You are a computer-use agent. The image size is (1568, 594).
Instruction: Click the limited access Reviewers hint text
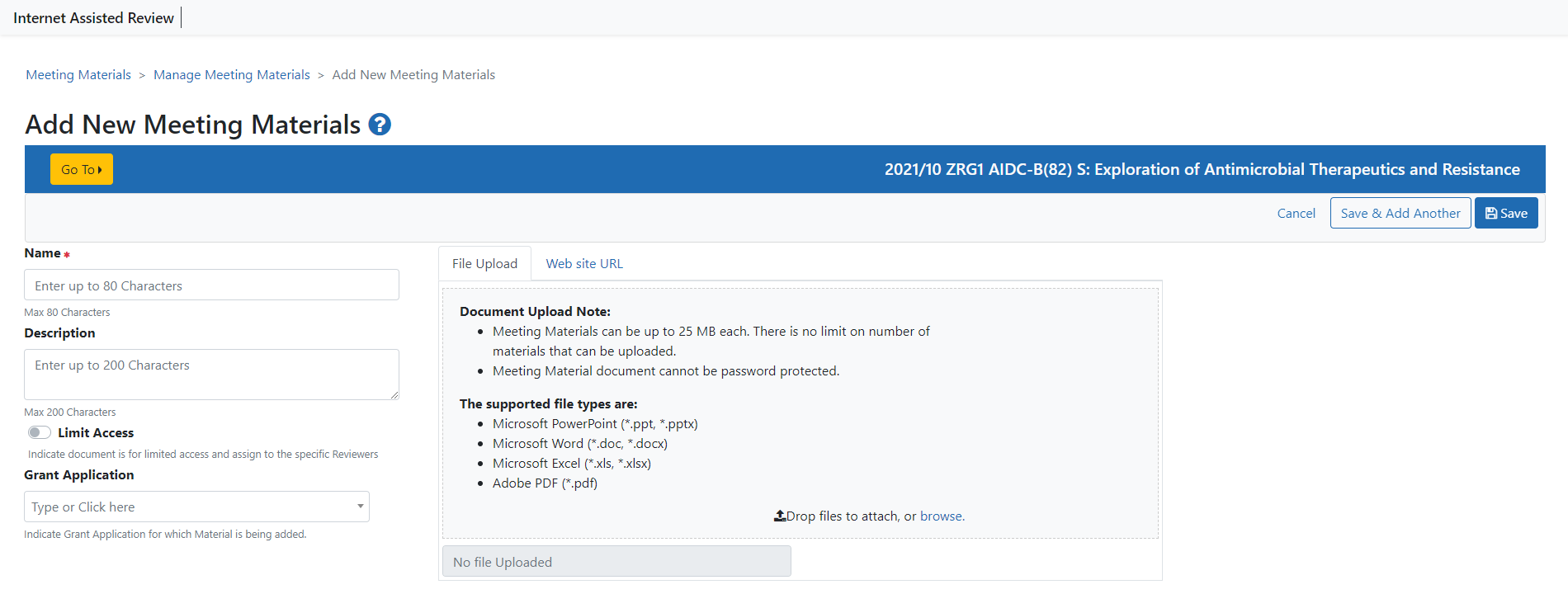point(203,454)
